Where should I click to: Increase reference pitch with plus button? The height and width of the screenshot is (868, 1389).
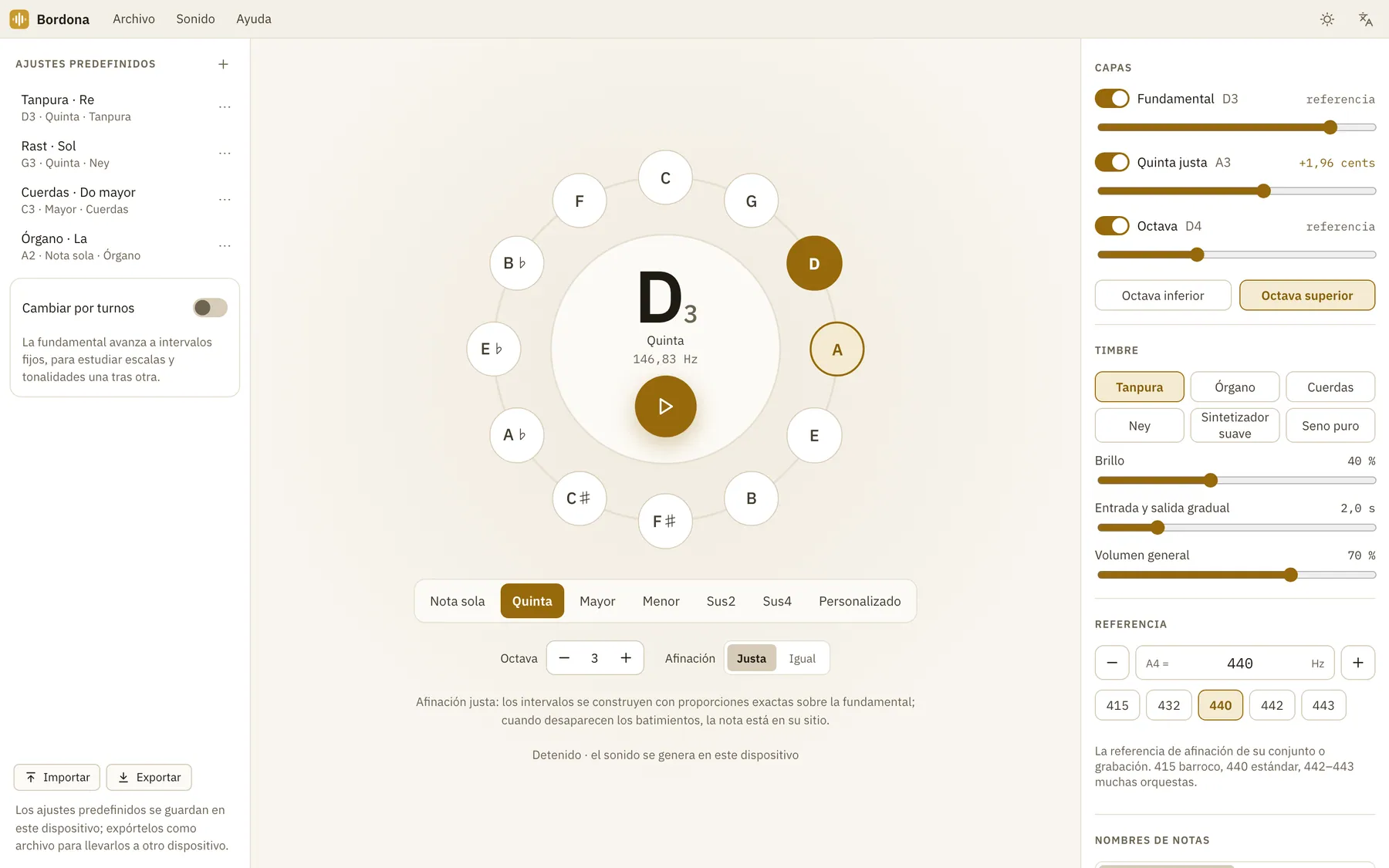click(1358, 663)
